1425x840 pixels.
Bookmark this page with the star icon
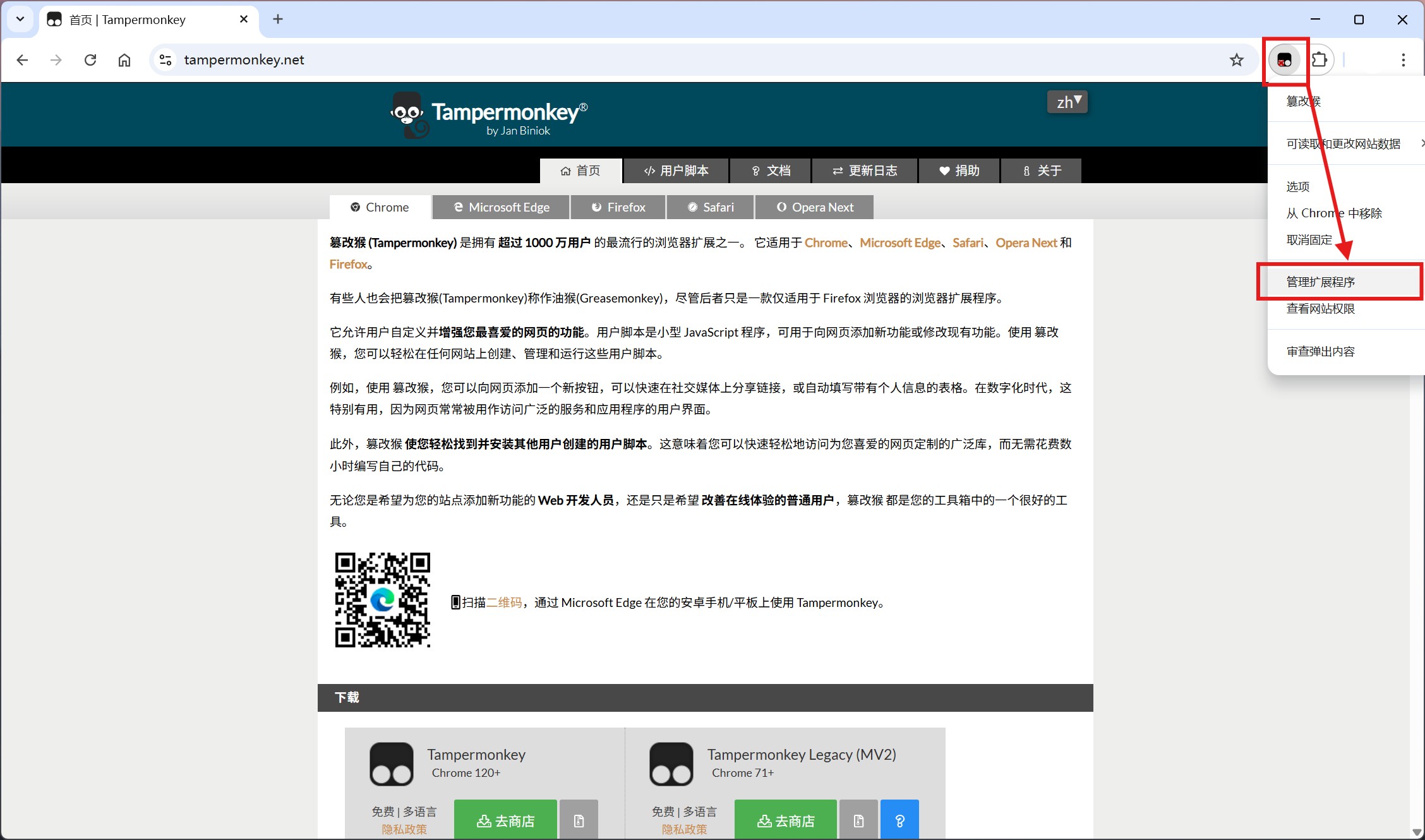pyautogui.click(x=1236, y=60)
